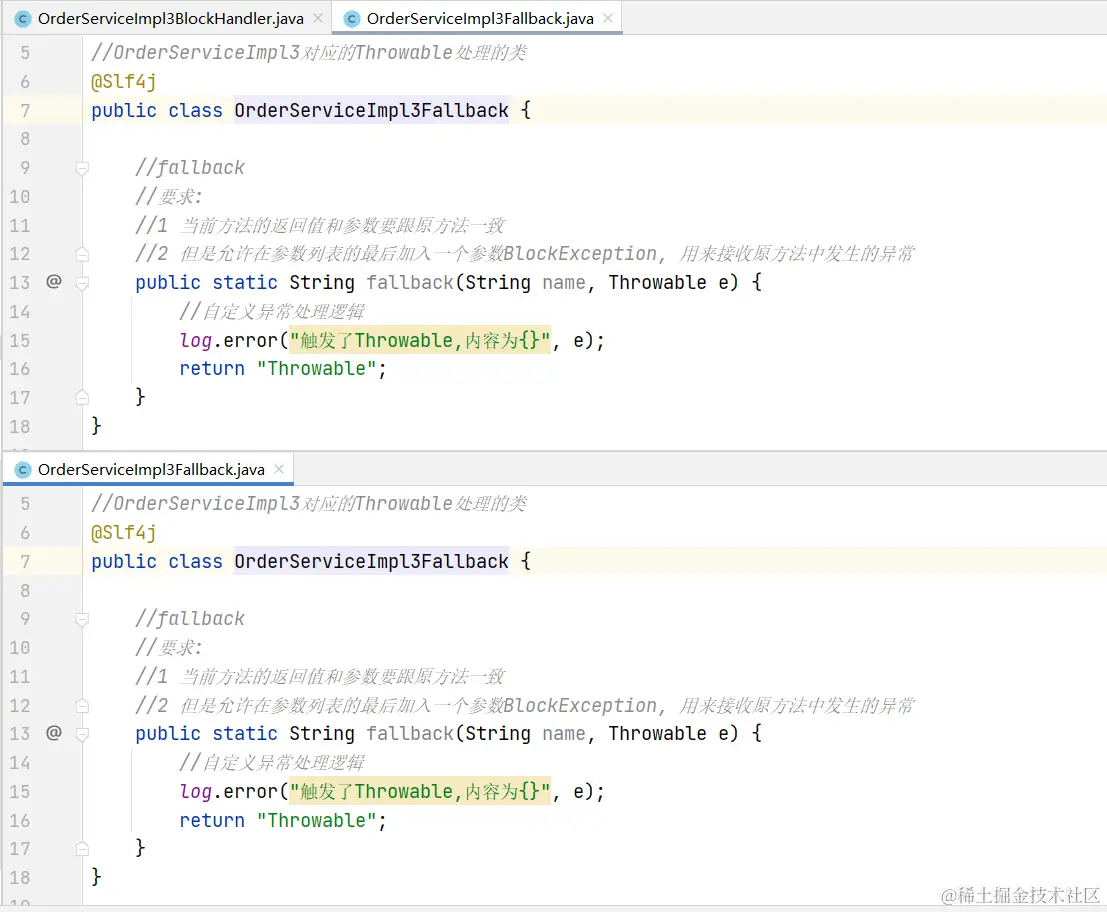
Task: Close the OrderServiceImpl3BlockHandler.java tab
Action: [x=318, y=18]
